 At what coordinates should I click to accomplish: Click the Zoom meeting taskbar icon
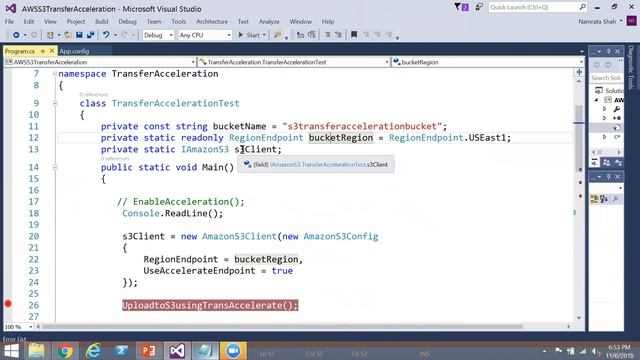[233, 351]
